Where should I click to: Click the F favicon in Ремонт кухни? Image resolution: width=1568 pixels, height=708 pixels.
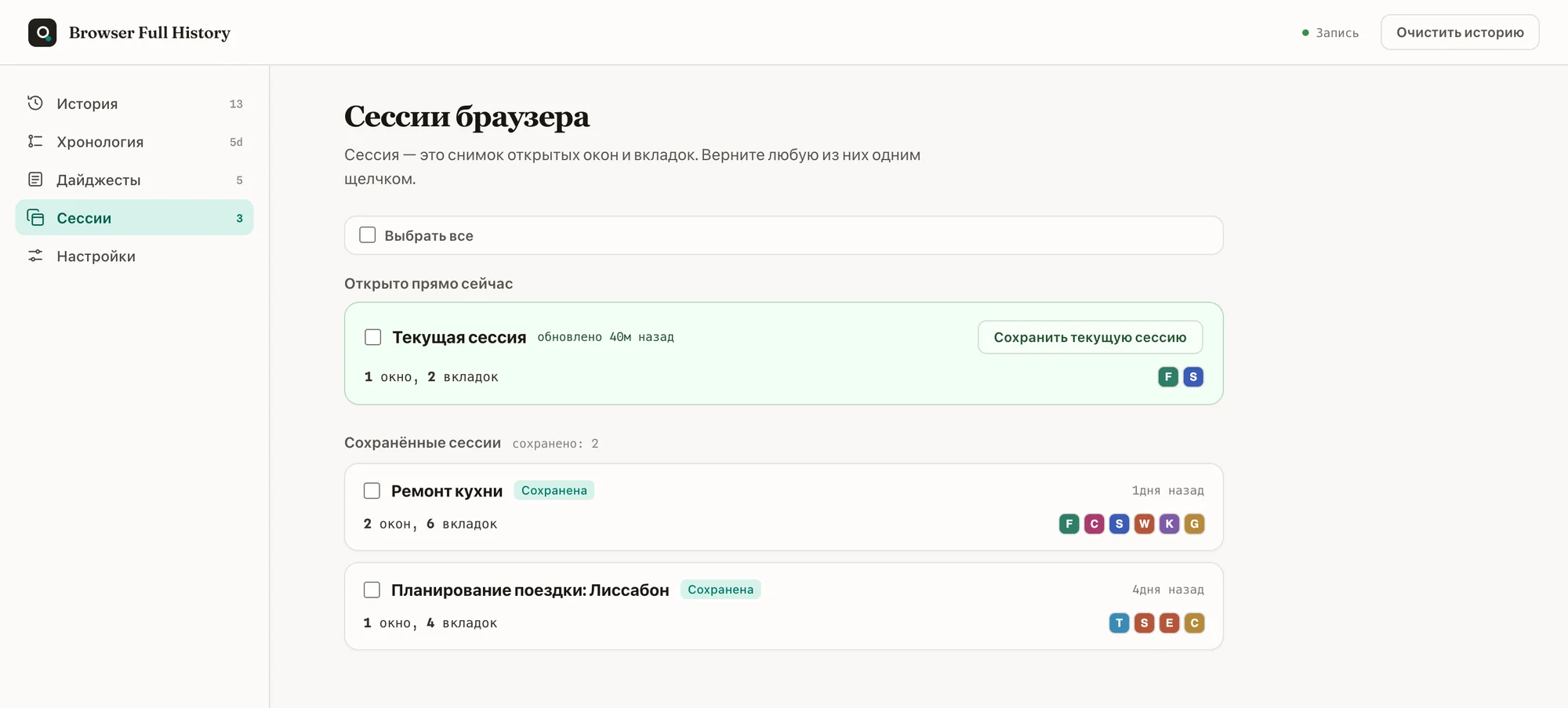pos(1069,524)
